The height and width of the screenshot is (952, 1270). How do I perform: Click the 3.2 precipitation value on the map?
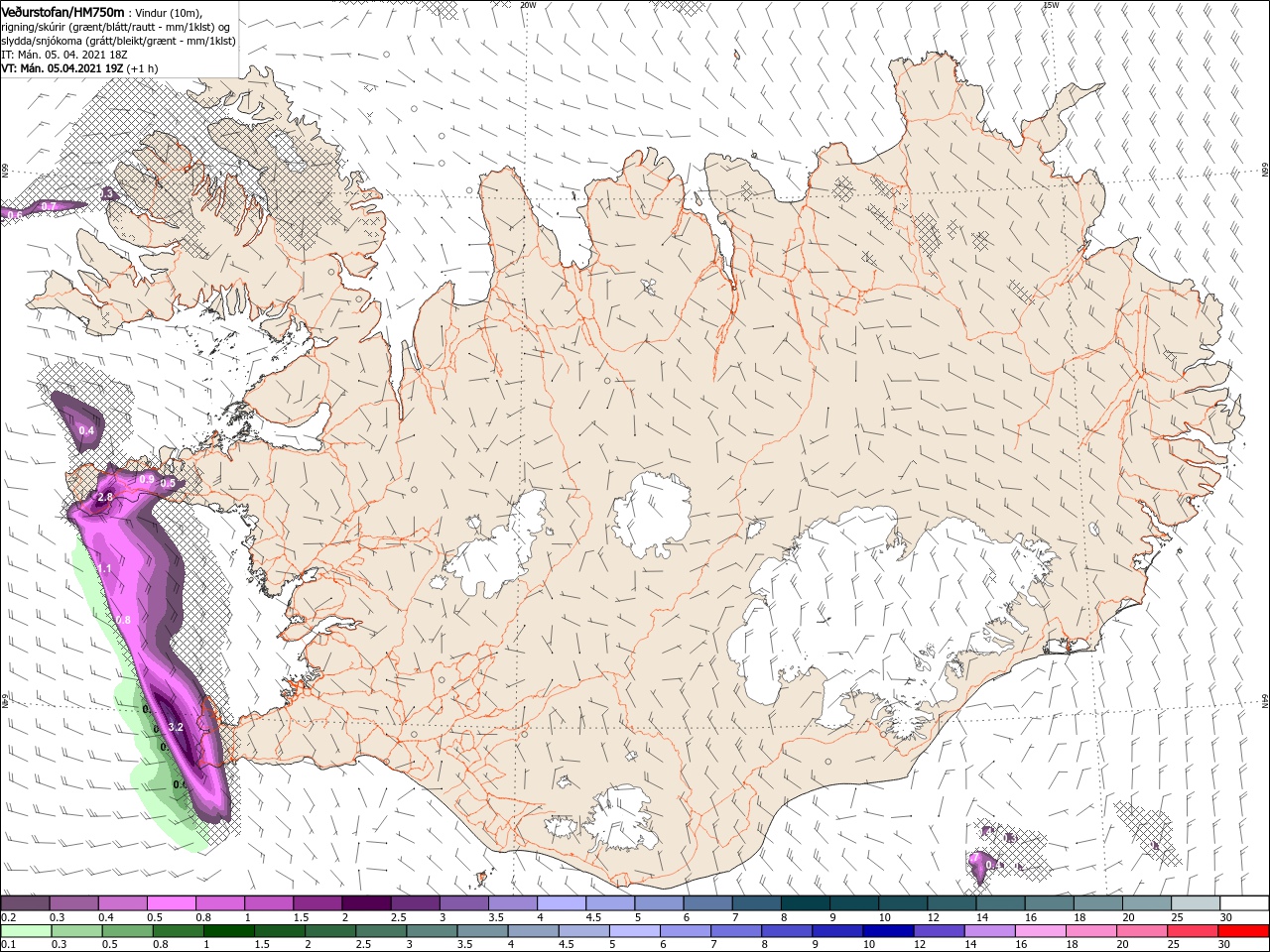click(177, 728)
